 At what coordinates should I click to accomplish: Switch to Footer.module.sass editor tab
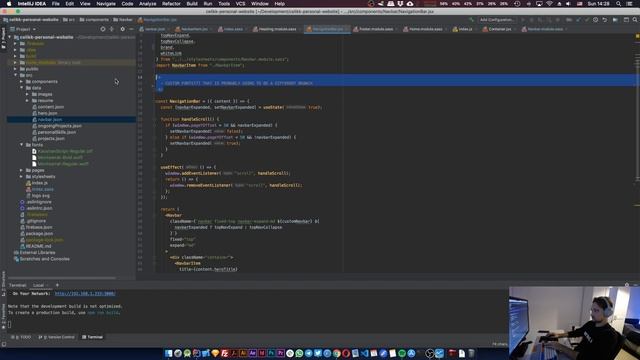point(376,29)
